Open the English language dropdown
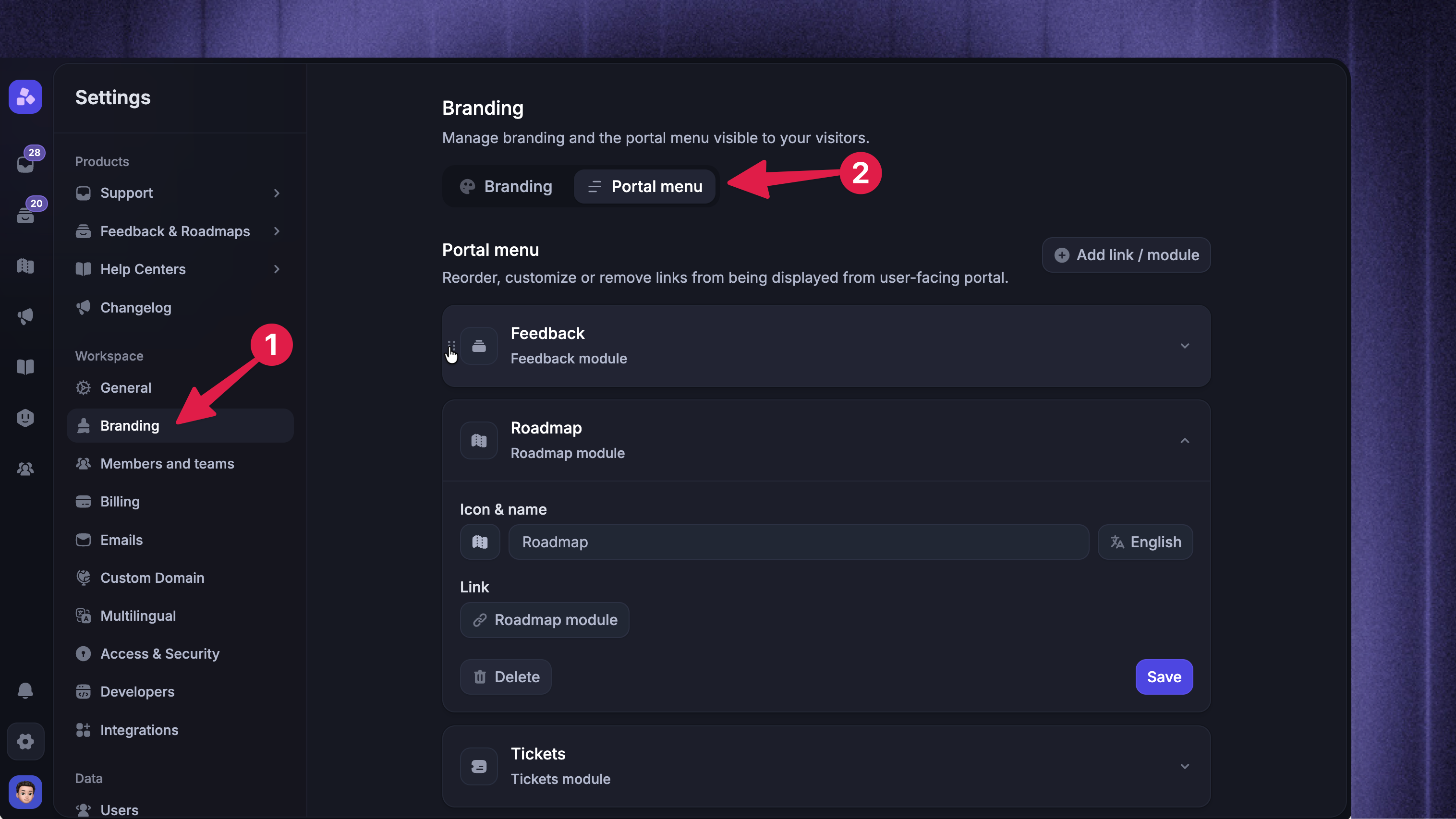 tap(1145, 542)
